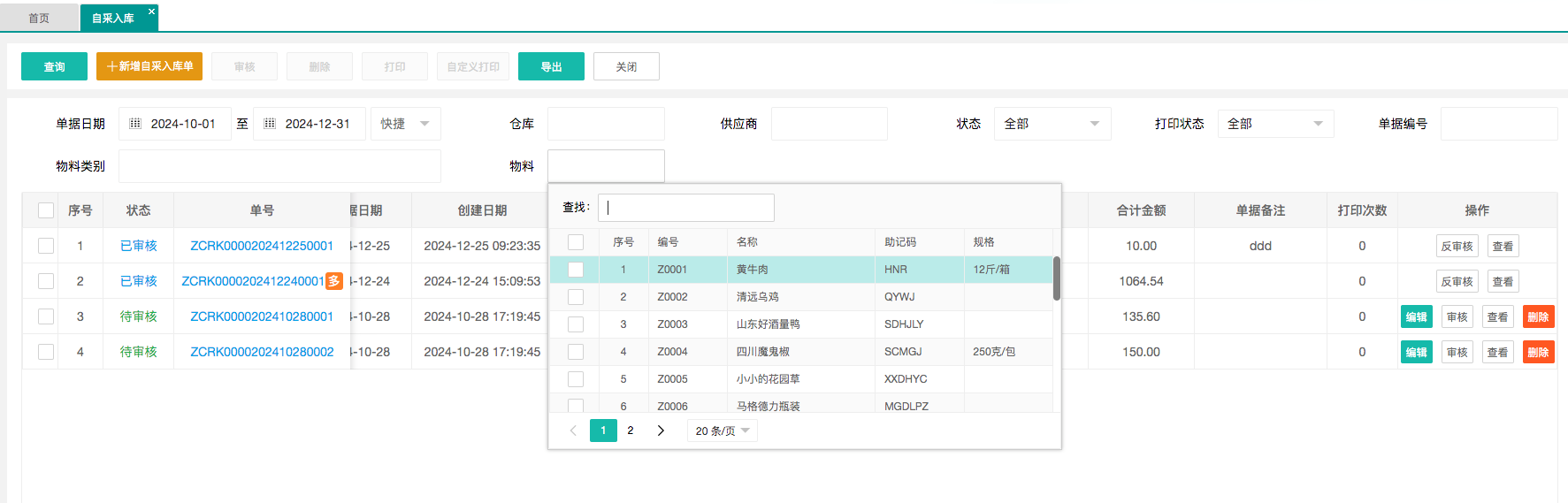Open the end date calendar icon

[270, 124]
